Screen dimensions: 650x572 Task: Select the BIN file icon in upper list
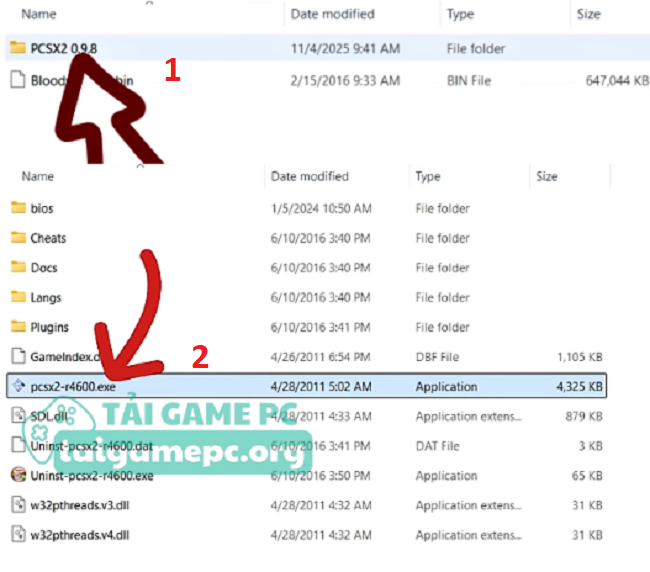pos(18,80)
